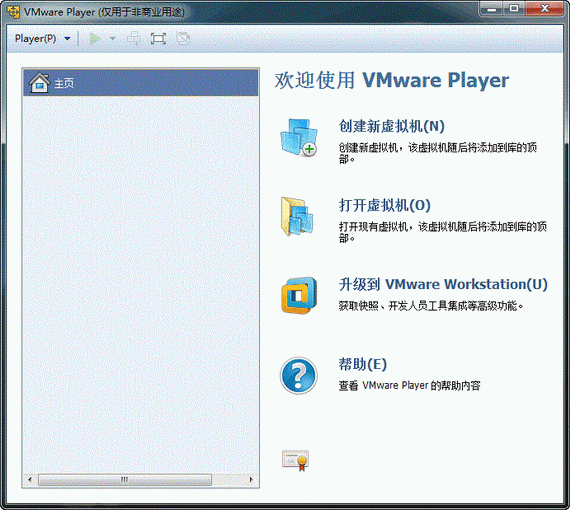The width and height of the screenshot is (570, 510).
Task: Click the send Ctrl+Alt+Del toolbar icon
Action: tap(134, 39)
